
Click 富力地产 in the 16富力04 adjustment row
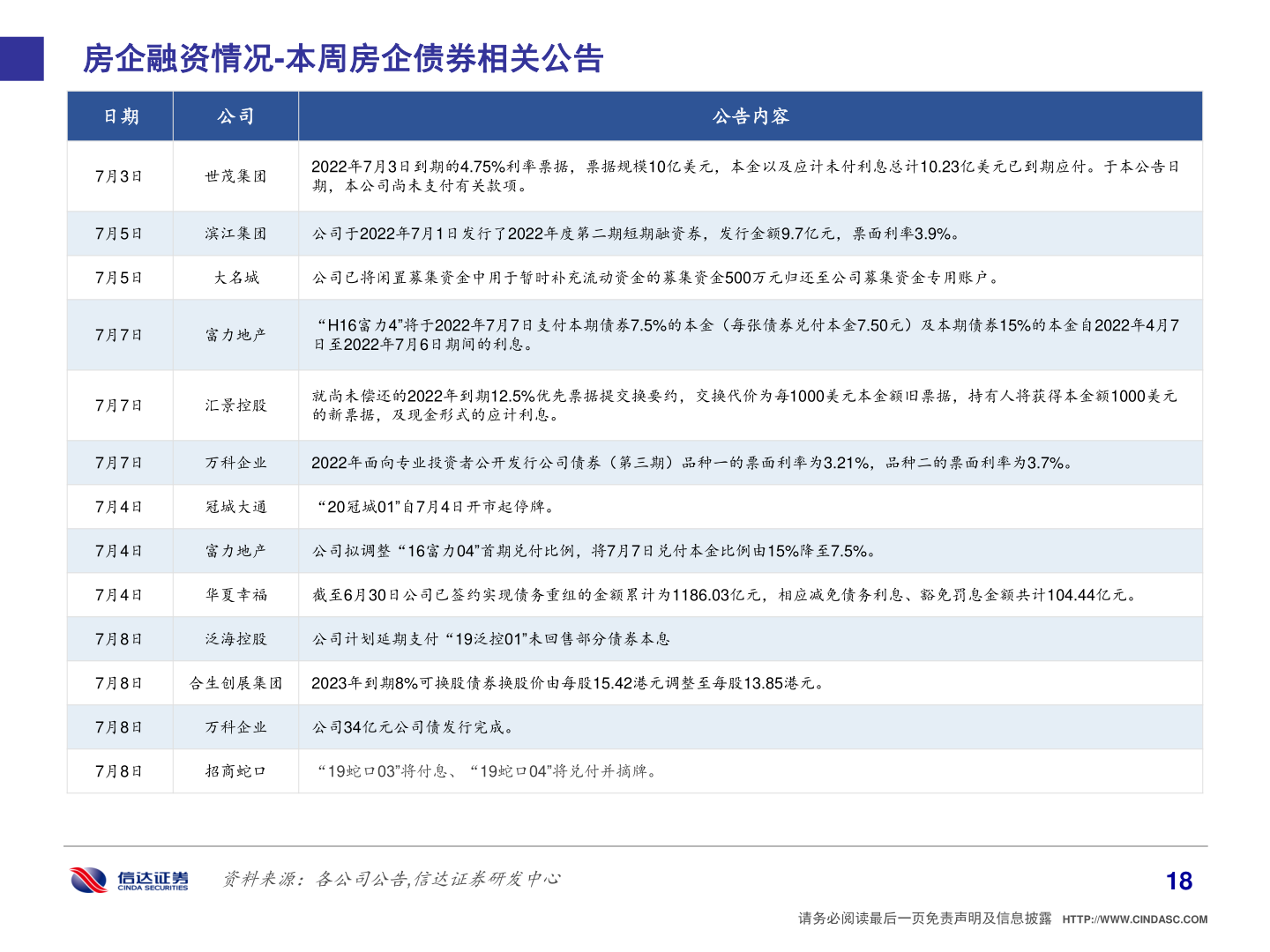coord(235,551)
